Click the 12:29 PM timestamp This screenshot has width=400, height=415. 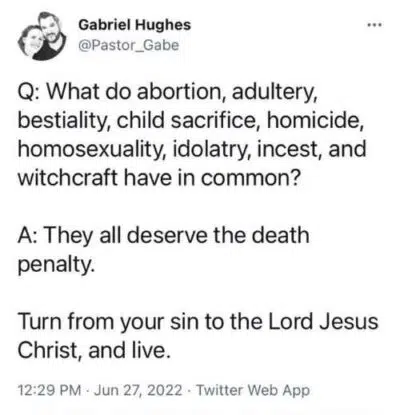click(49, 390)
